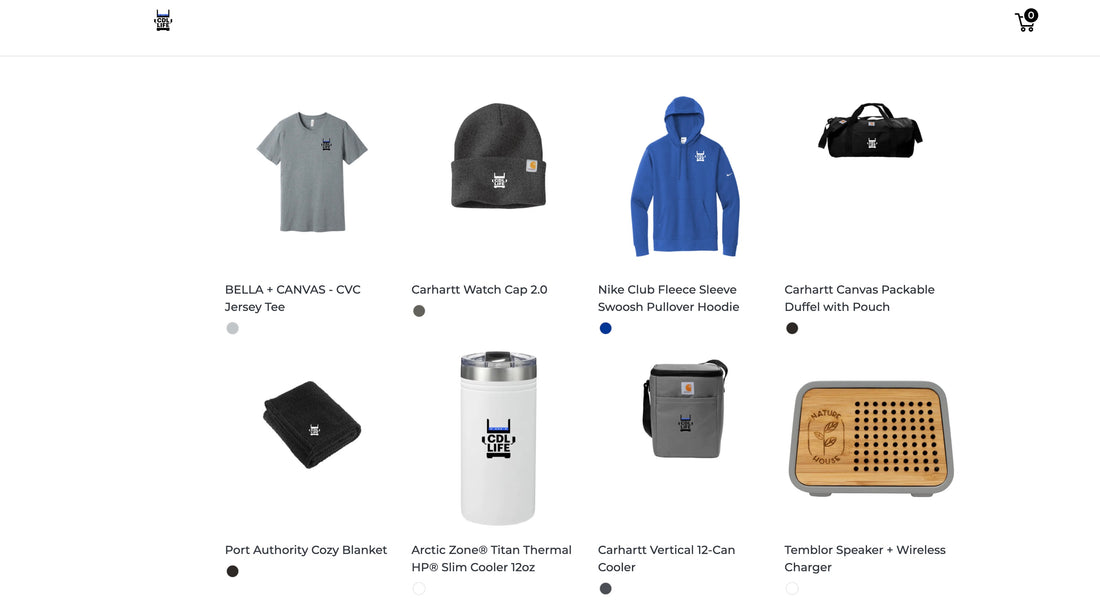
Task: View the white slim cooler tumbler image
Action: [x=498, y=438]
